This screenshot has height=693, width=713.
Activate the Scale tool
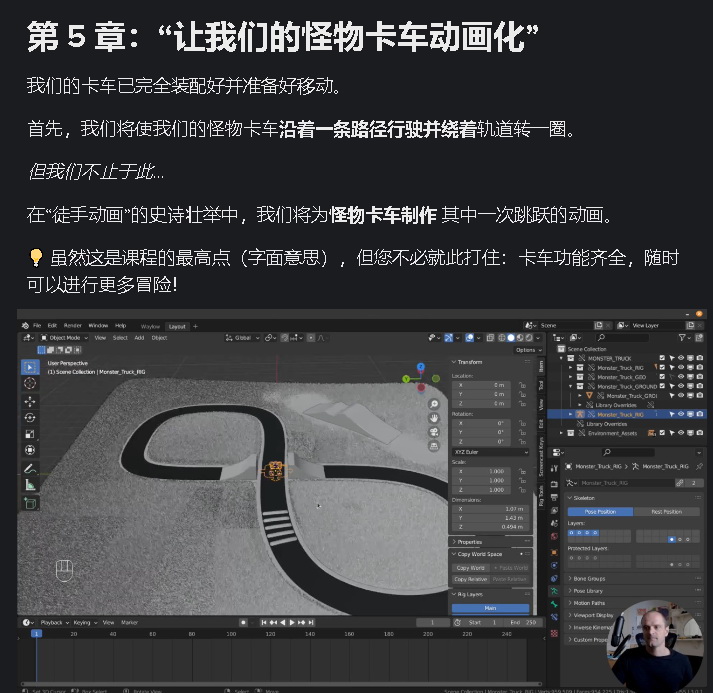click(x=30, y=434)
